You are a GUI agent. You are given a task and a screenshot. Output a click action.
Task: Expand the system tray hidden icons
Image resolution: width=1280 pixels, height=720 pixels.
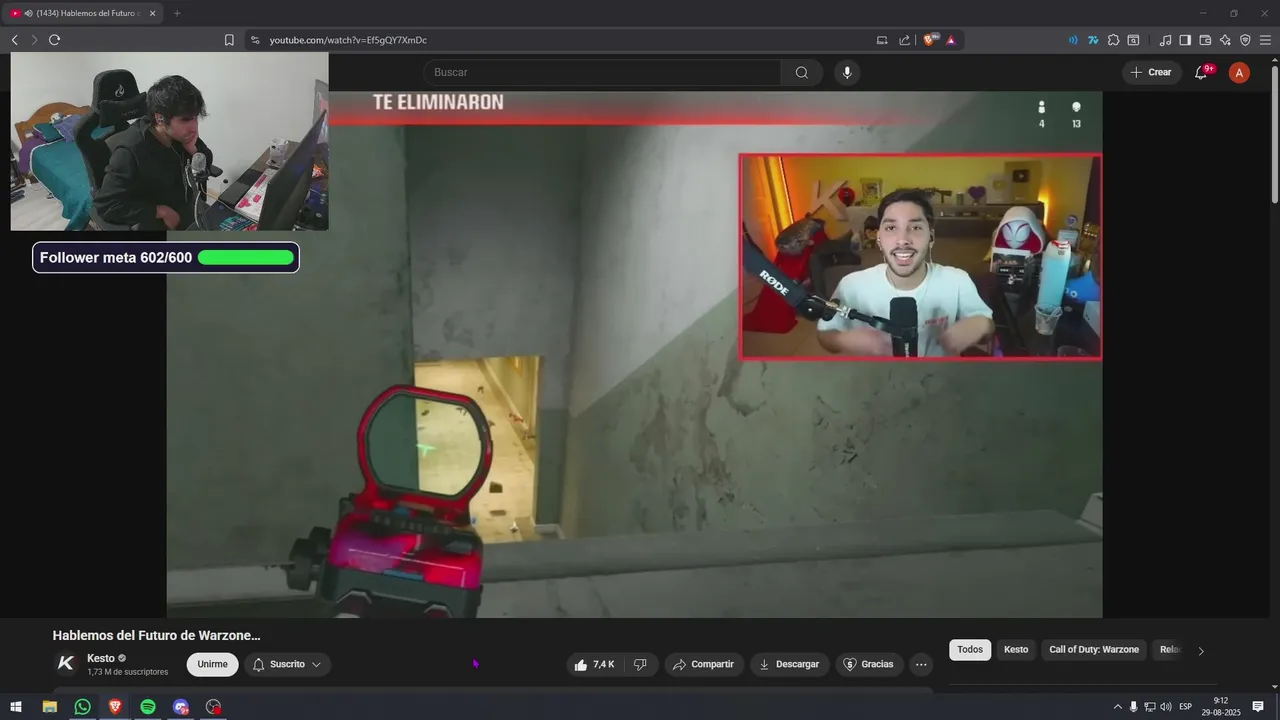(x=1118, y=707)
